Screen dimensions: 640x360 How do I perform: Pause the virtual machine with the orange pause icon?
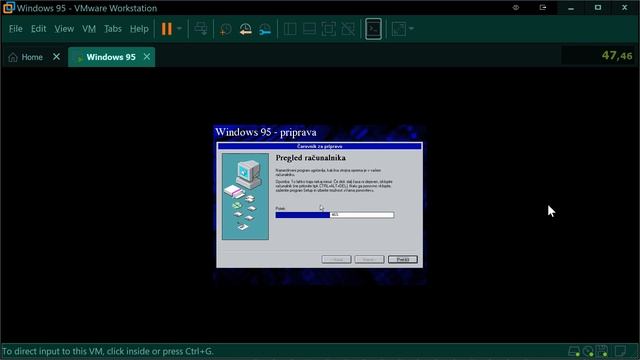167,29
